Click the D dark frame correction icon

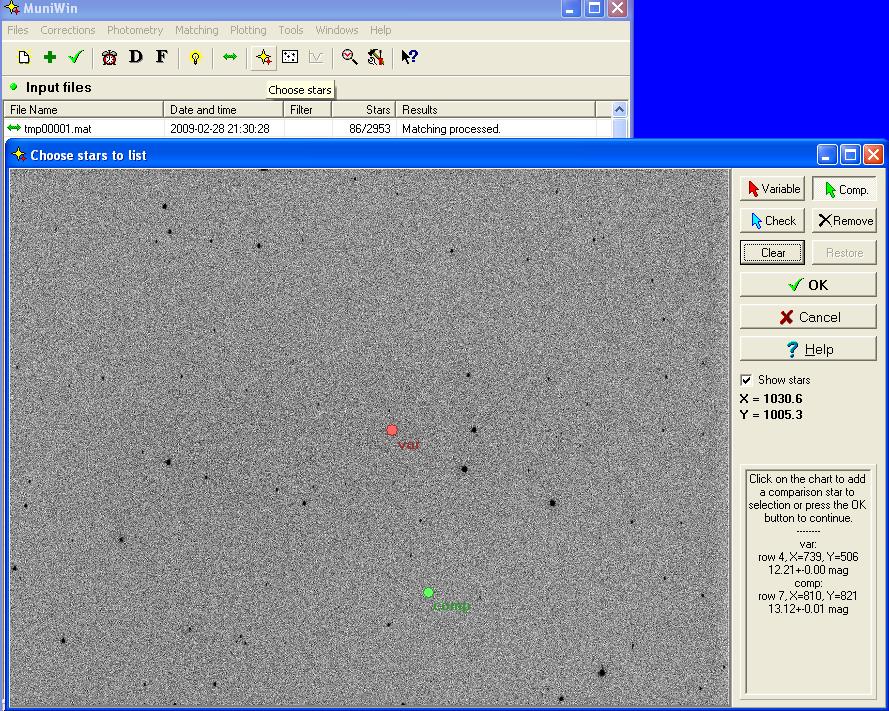(x=136, y=58)
